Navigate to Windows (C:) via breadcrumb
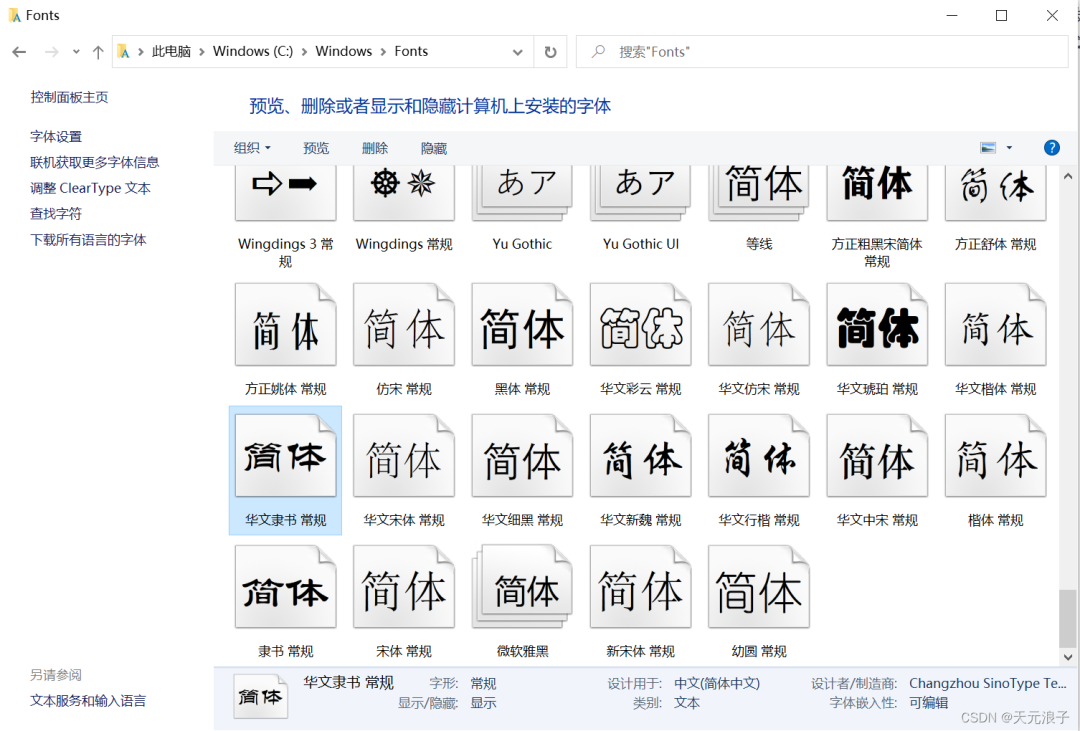 [253, 51]
